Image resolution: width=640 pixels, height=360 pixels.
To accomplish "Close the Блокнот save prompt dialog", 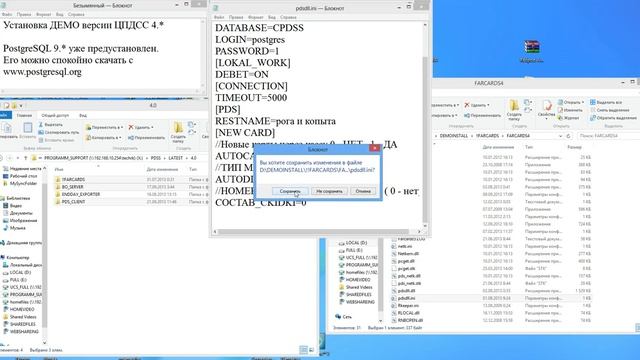I will tap(374, 148).
